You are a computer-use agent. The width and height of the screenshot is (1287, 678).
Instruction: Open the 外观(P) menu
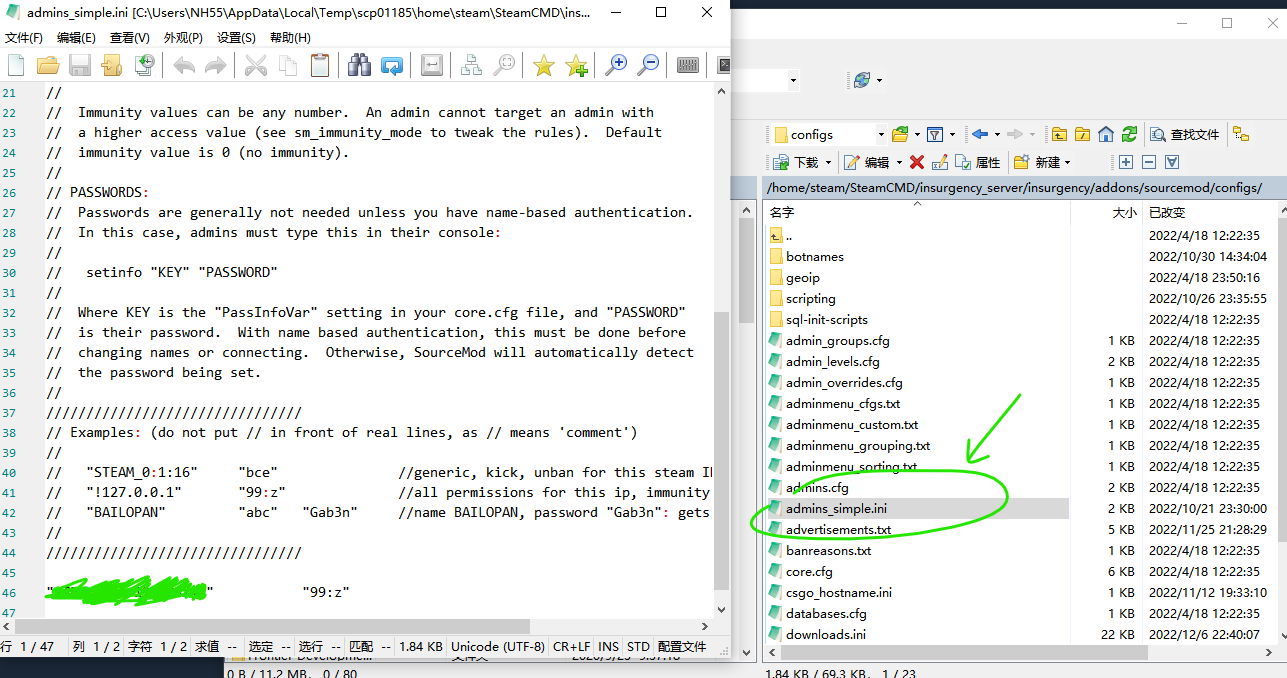(x=183, y=38)
